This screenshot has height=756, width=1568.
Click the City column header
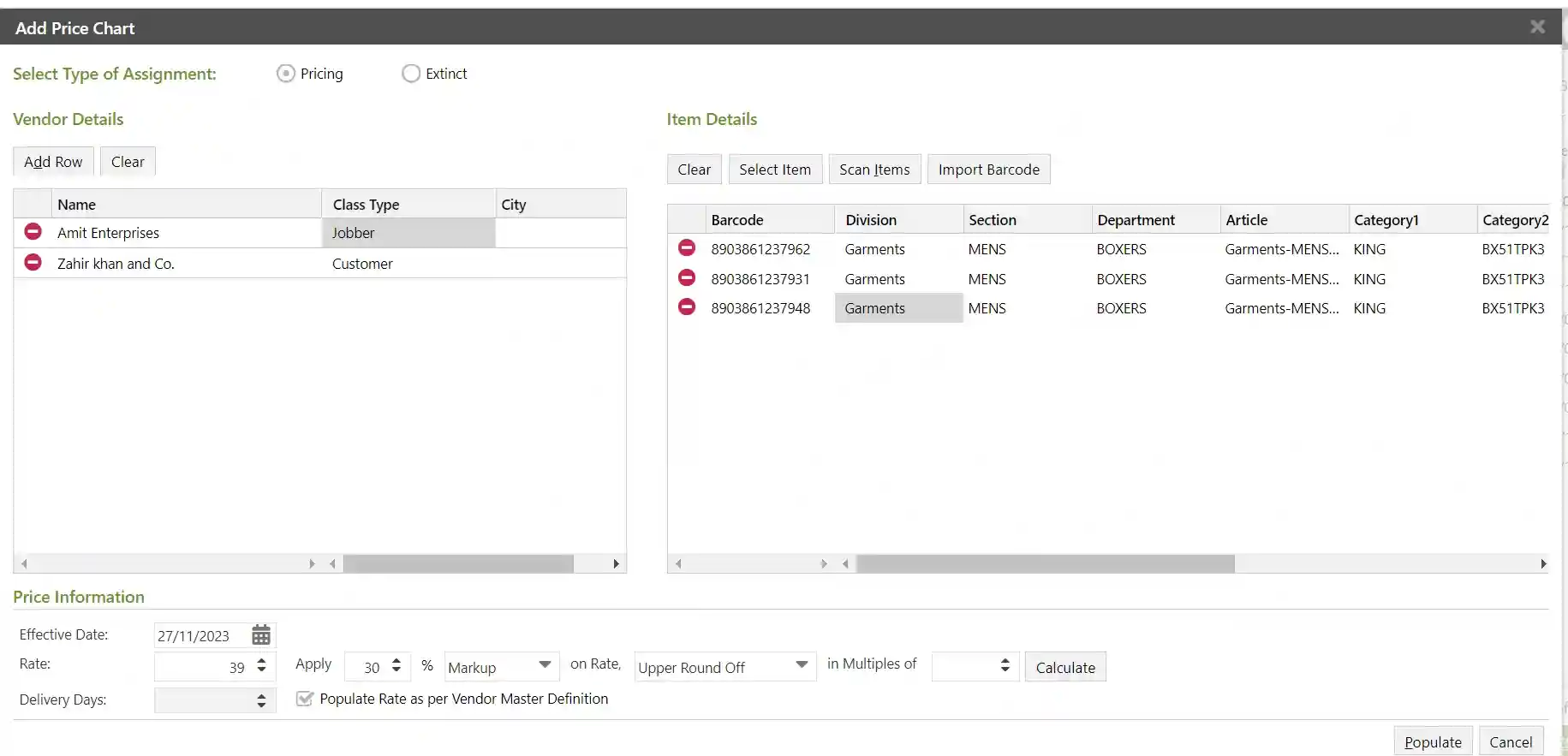point(561,205)
